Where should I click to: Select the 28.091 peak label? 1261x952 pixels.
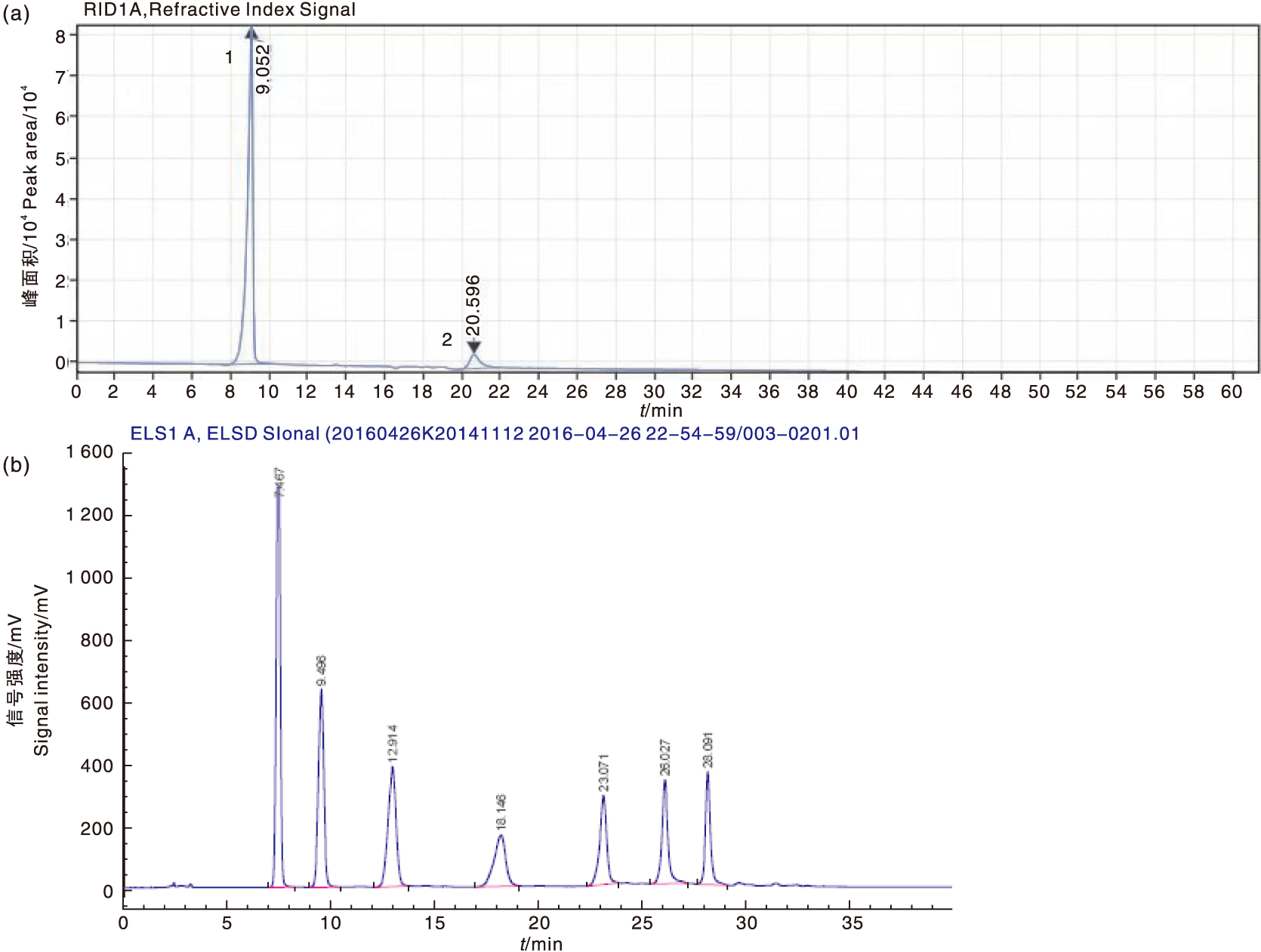708,750
